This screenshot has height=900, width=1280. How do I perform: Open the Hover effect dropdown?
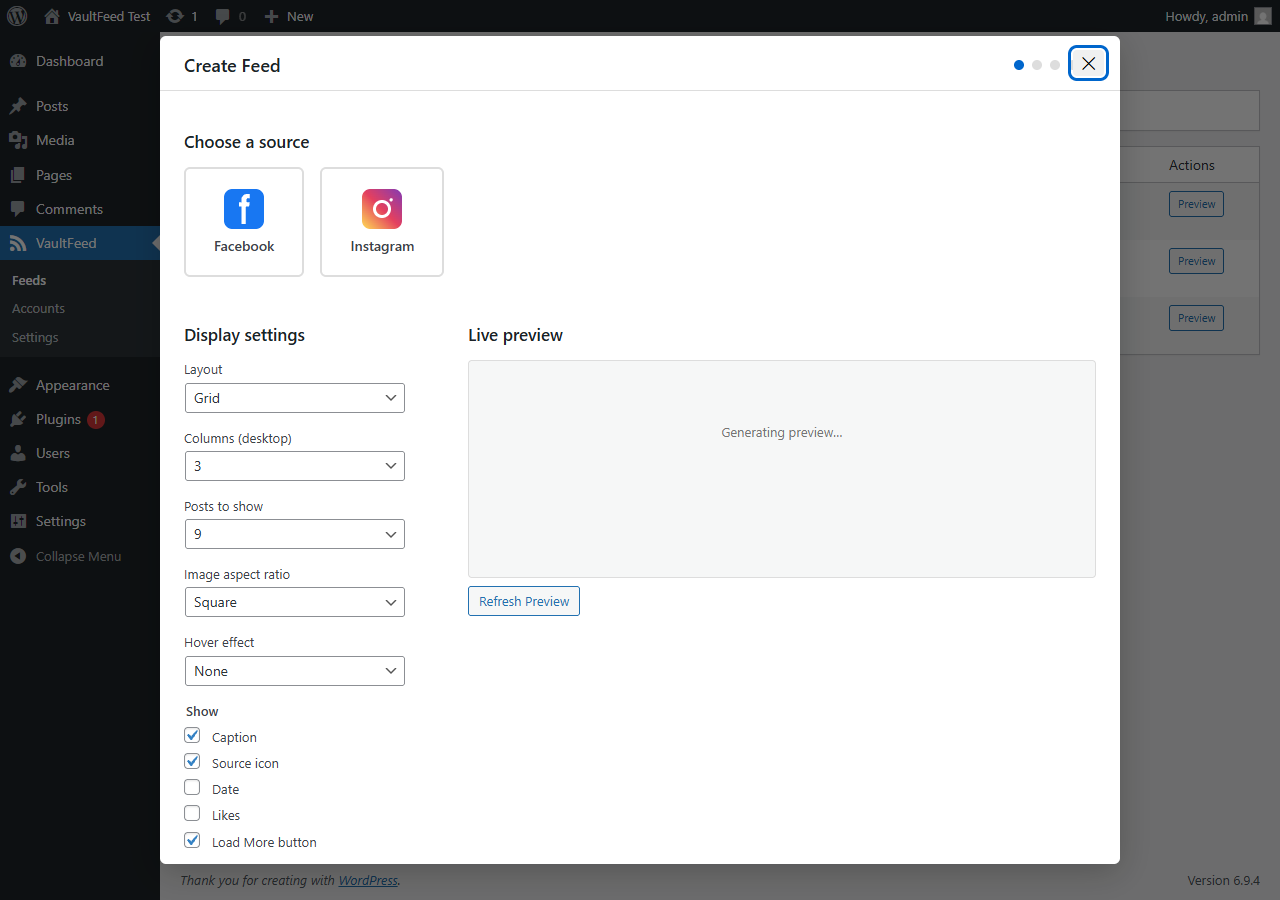[295, 671]
